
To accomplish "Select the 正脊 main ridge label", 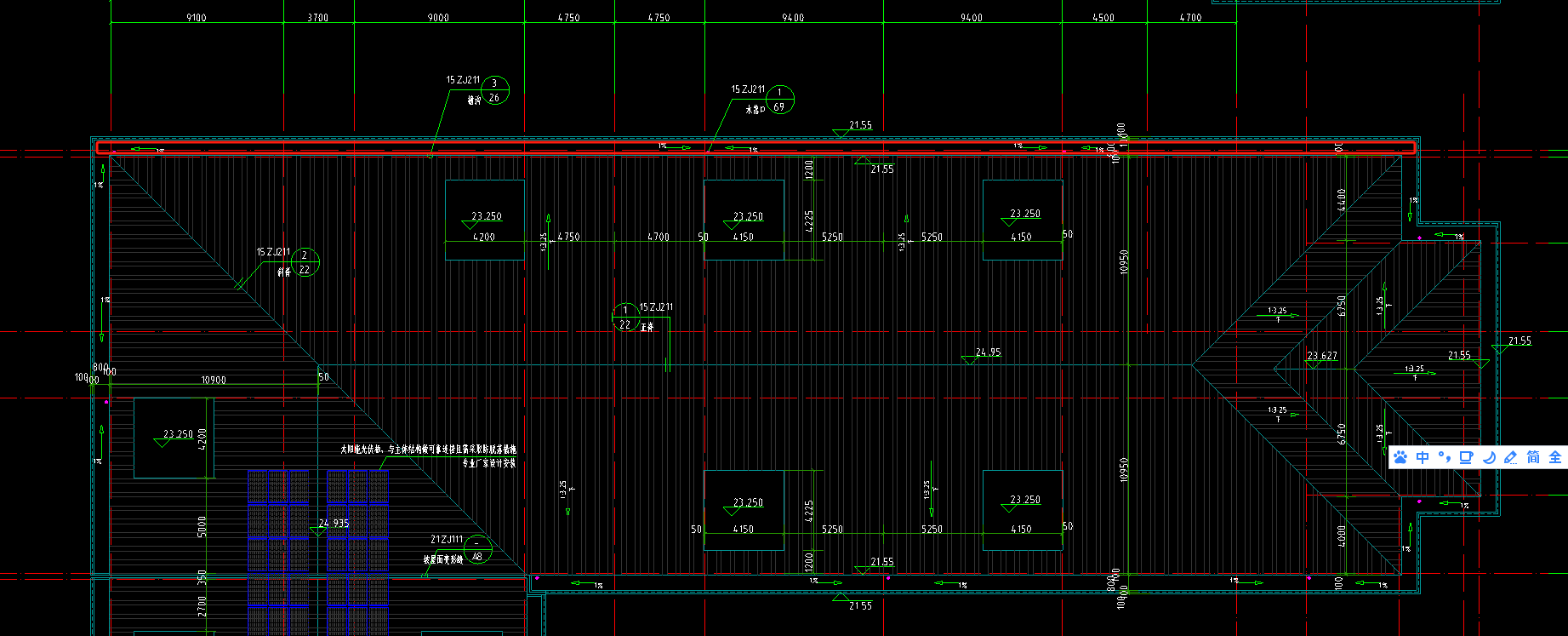I will point(647,327).
